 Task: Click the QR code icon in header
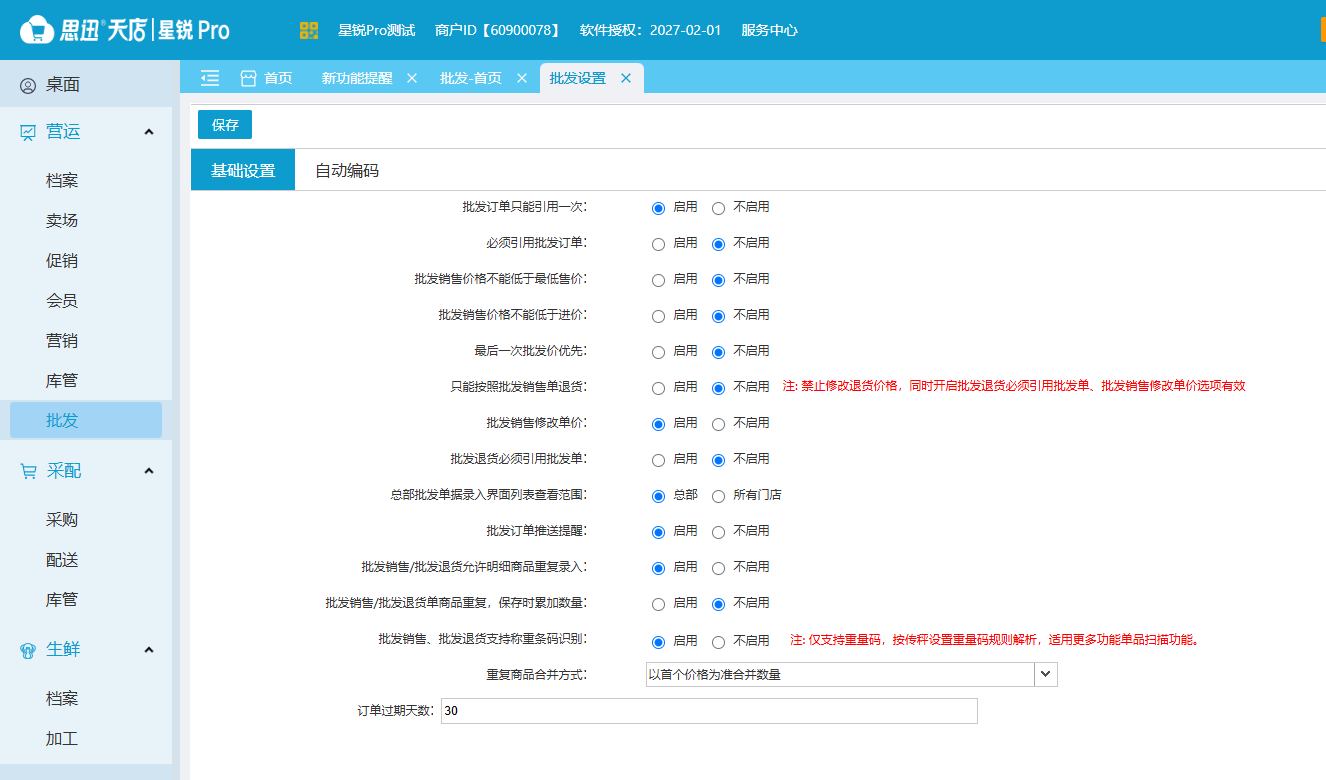(x=309, y=30)
